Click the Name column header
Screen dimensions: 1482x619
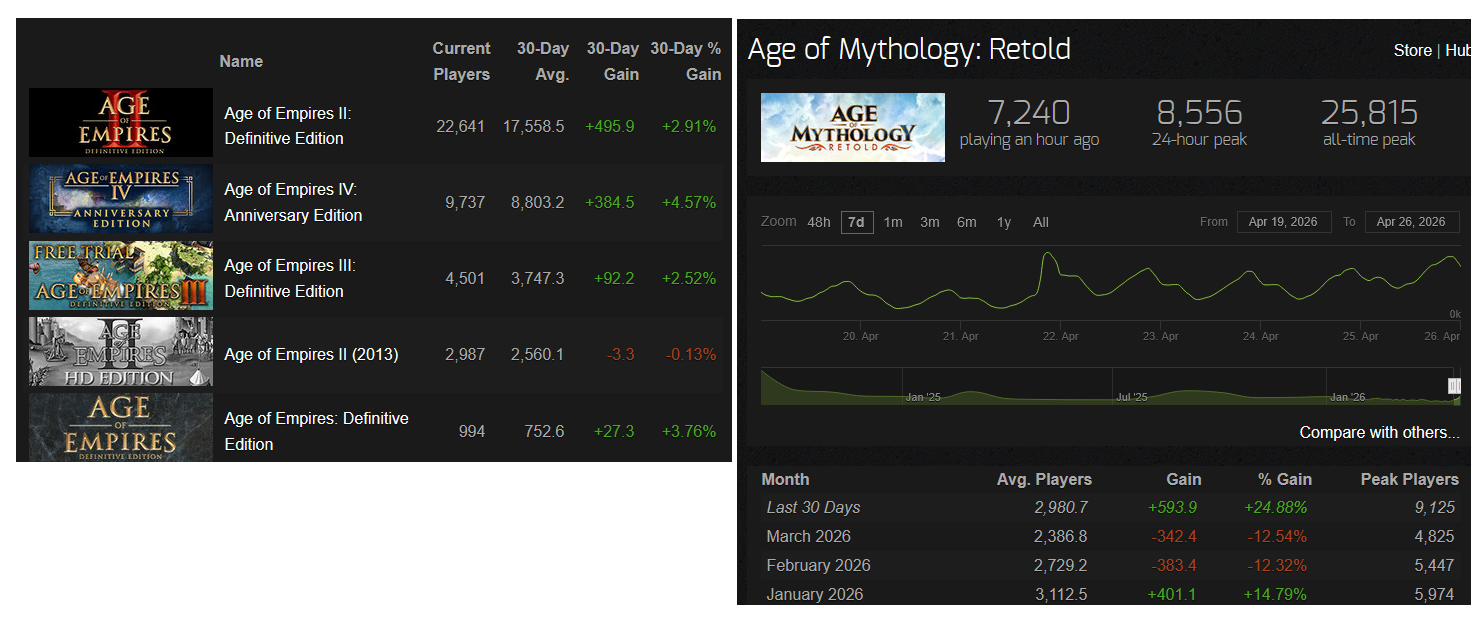241,61
